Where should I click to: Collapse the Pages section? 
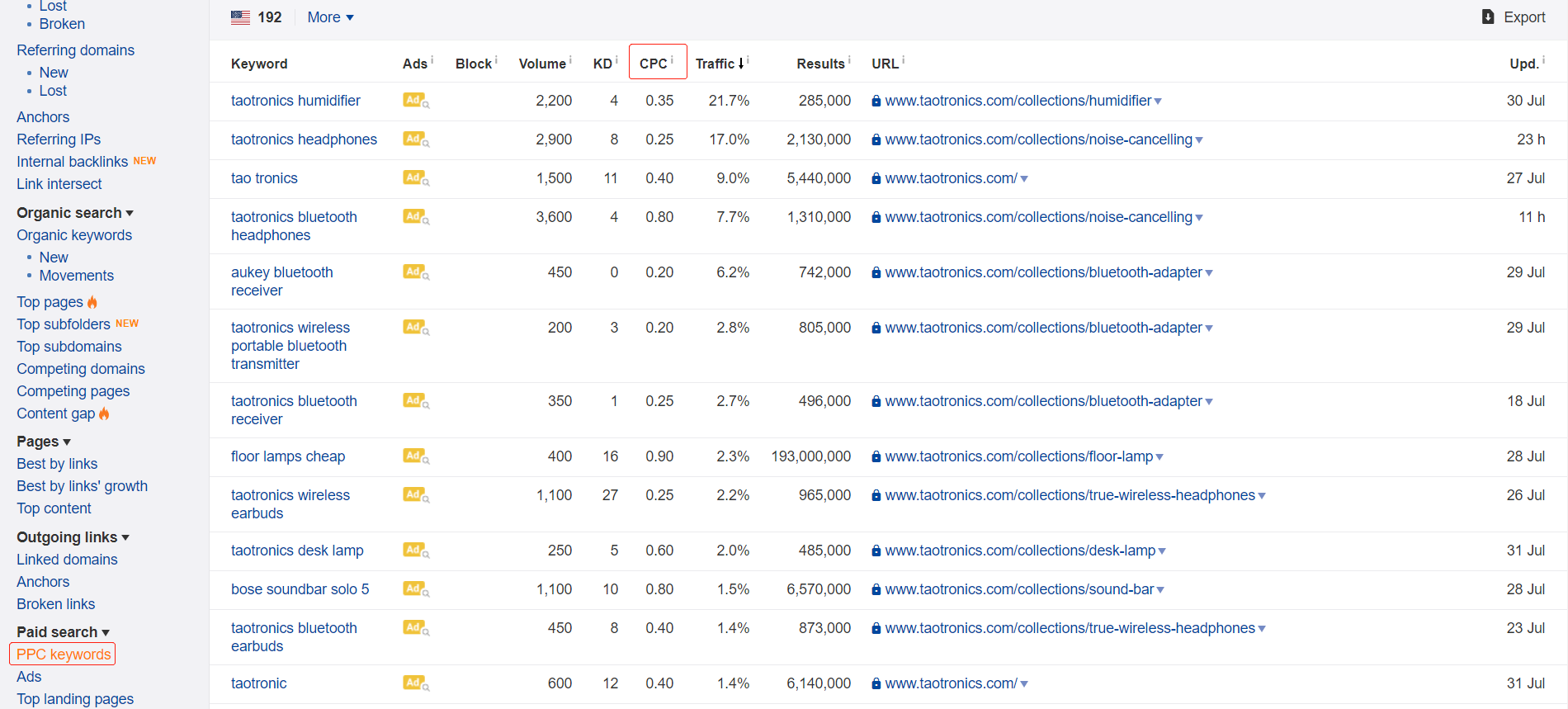click(x=44, y=442)
